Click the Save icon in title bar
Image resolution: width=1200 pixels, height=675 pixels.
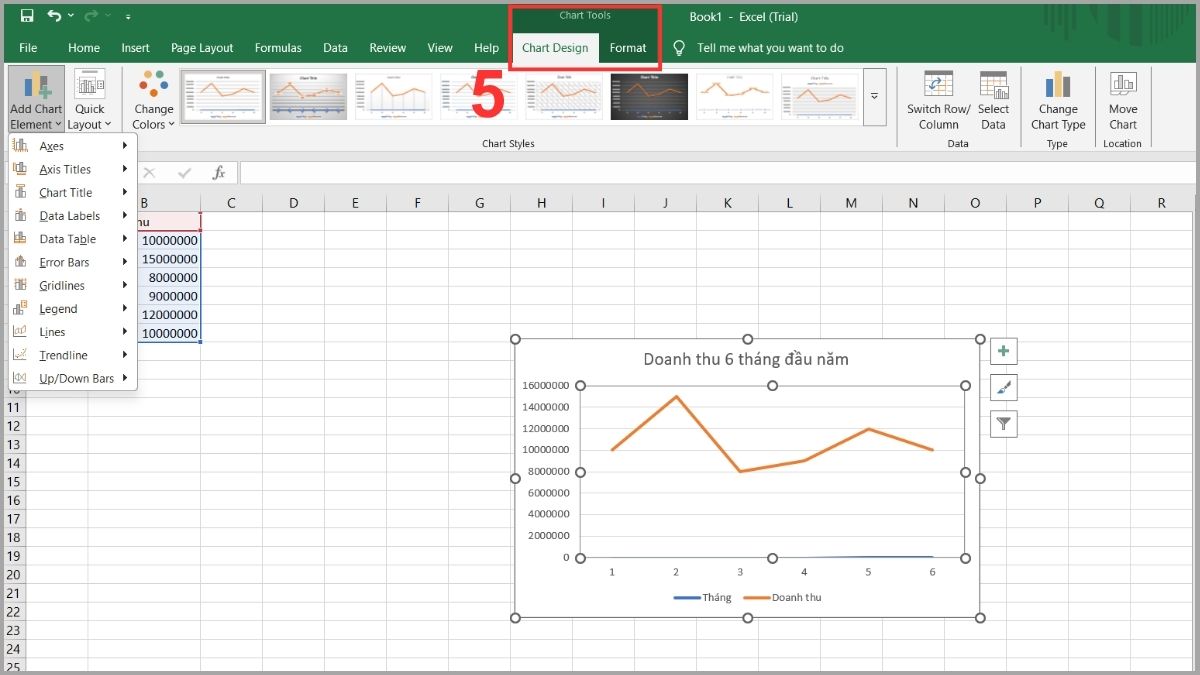pos(27,16)
